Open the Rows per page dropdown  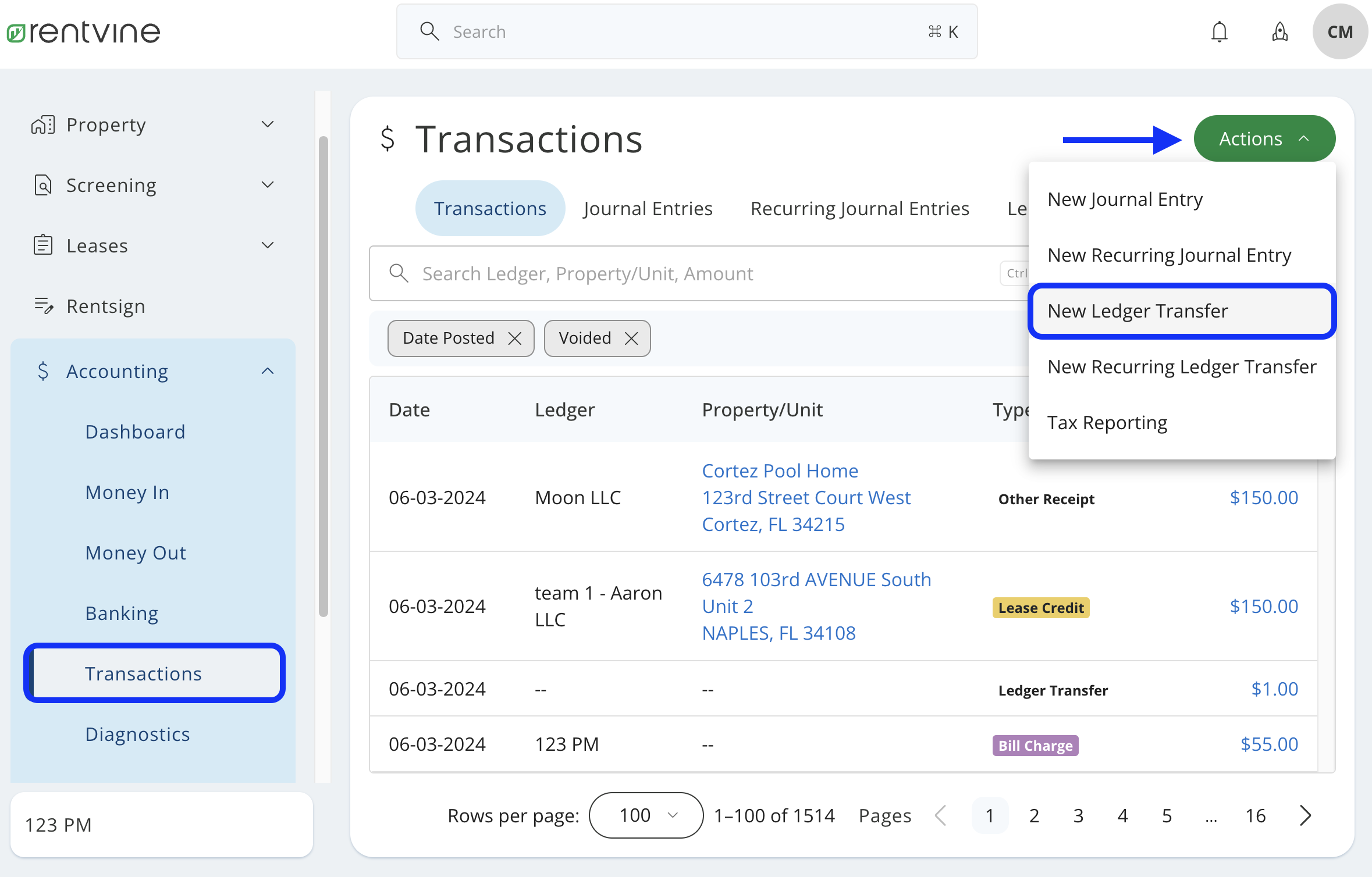tap(646, 815)
